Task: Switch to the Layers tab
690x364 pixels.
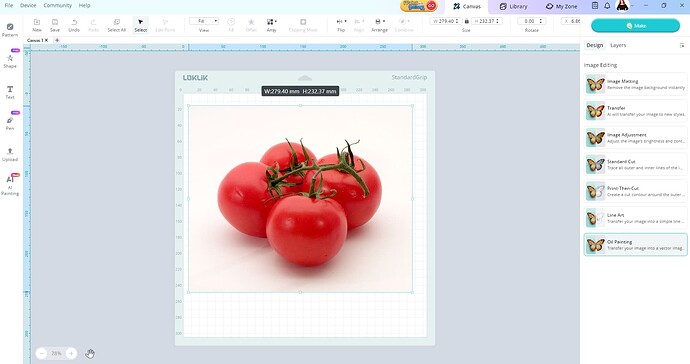Action: 618,45
